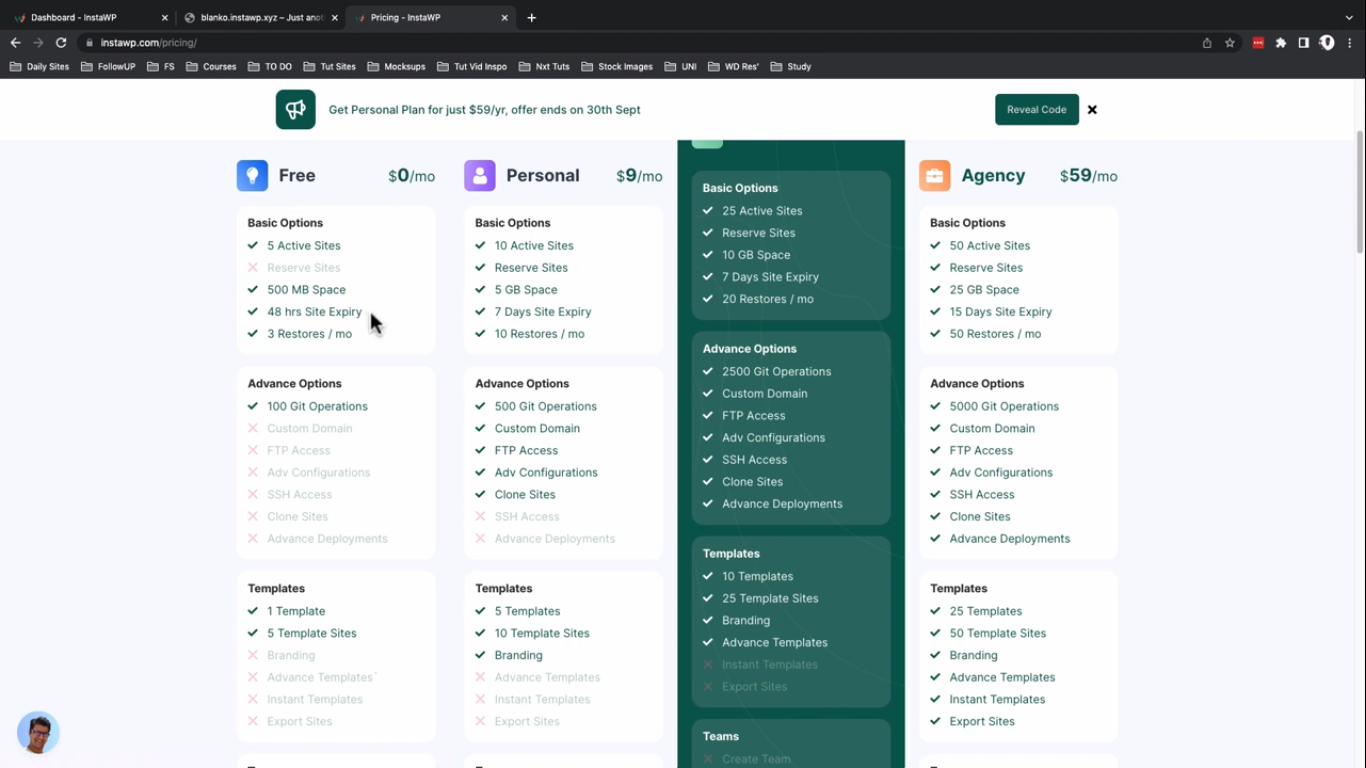Viewport: 1366px width, 768px height.
Task: Open the Daily Sites bookmark folder
Action: (x=40, y=67)
